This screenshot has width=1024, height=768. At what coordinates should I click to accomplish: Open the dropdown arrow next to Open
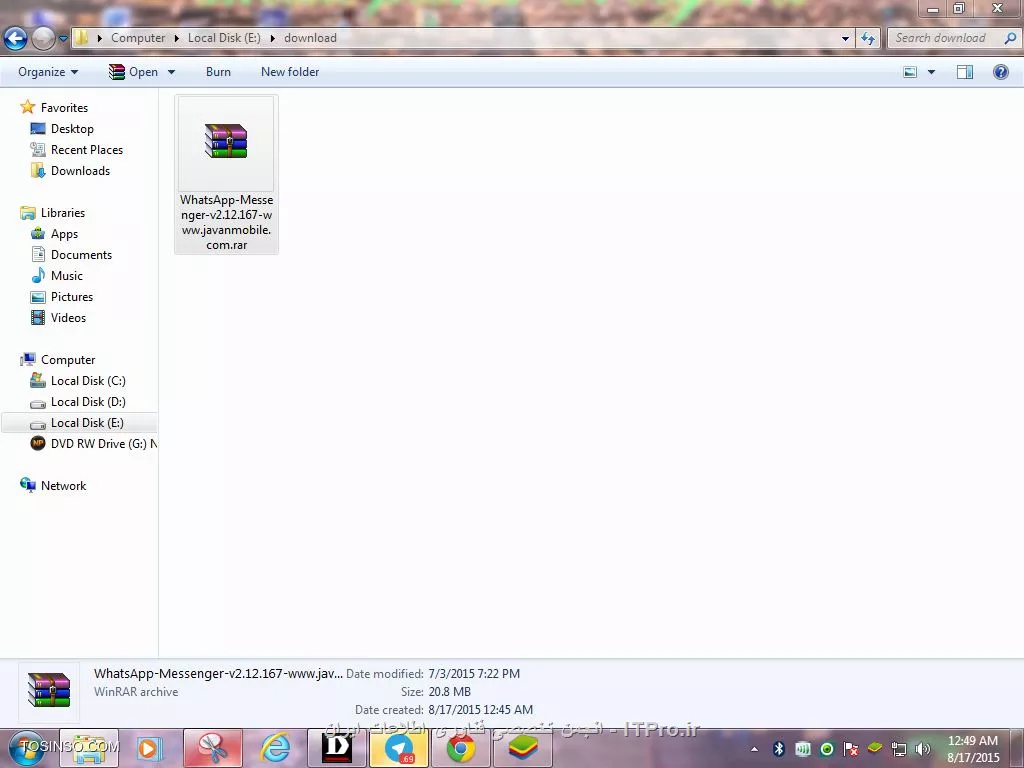pos(171,72)
